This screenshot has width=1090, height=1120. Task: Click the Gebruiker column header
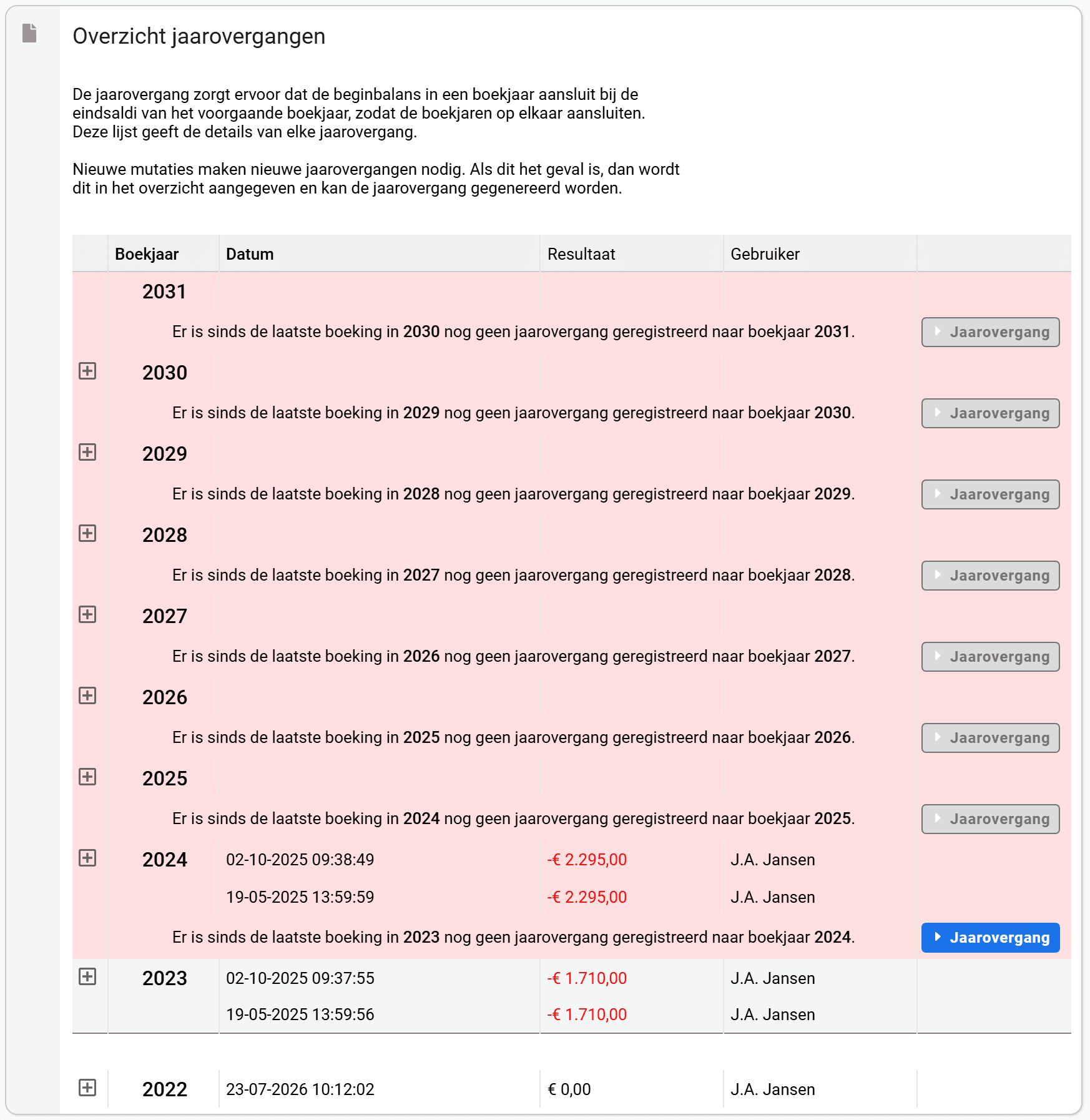pos(820,254)
